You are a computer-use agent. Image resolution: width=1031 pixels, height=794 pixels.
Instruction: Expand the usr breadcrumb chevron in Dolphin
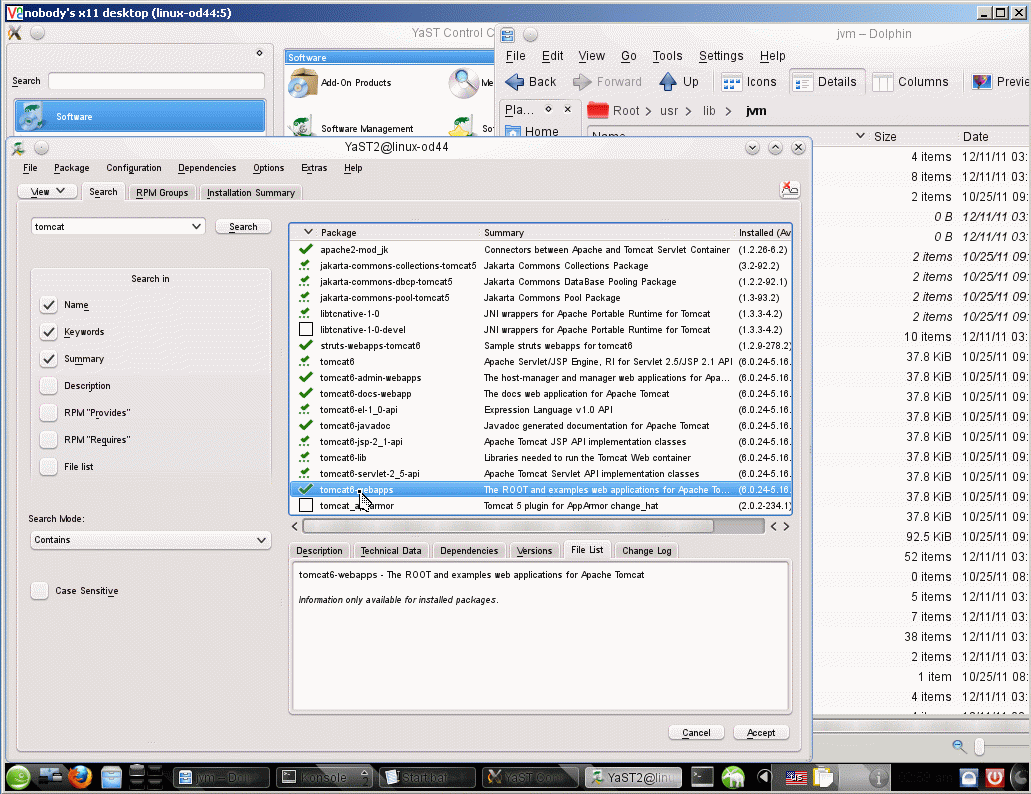[x=688, y=111]
